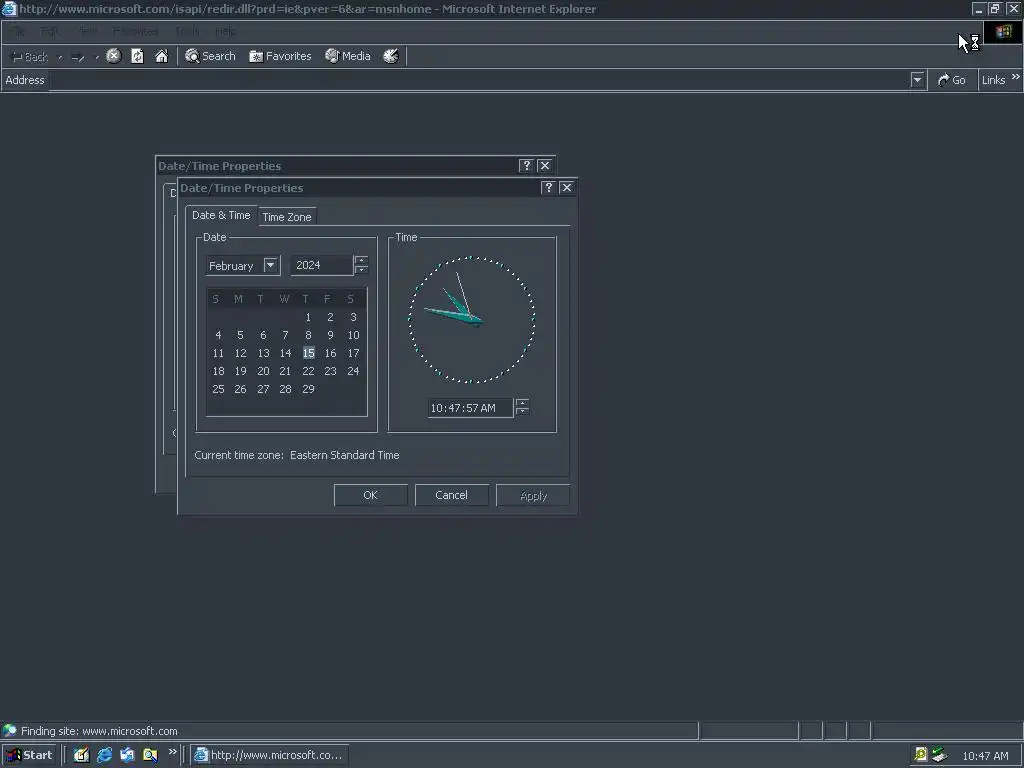Click the Forward arrow toolbar button
This screenshot has width=1024, height=768.
78,57
